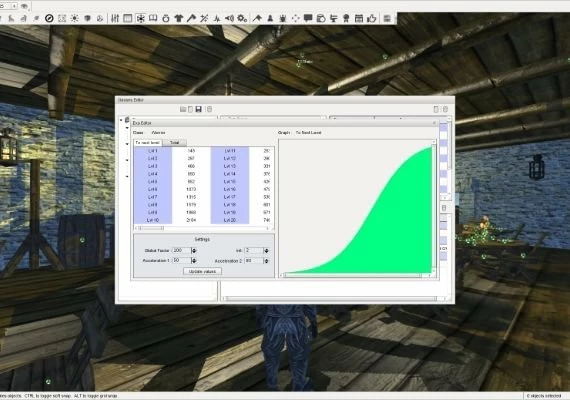Click the Acceleration 2 spinner arrows
The width and height of the screenshot is (570, 400).
coord(266,261)
